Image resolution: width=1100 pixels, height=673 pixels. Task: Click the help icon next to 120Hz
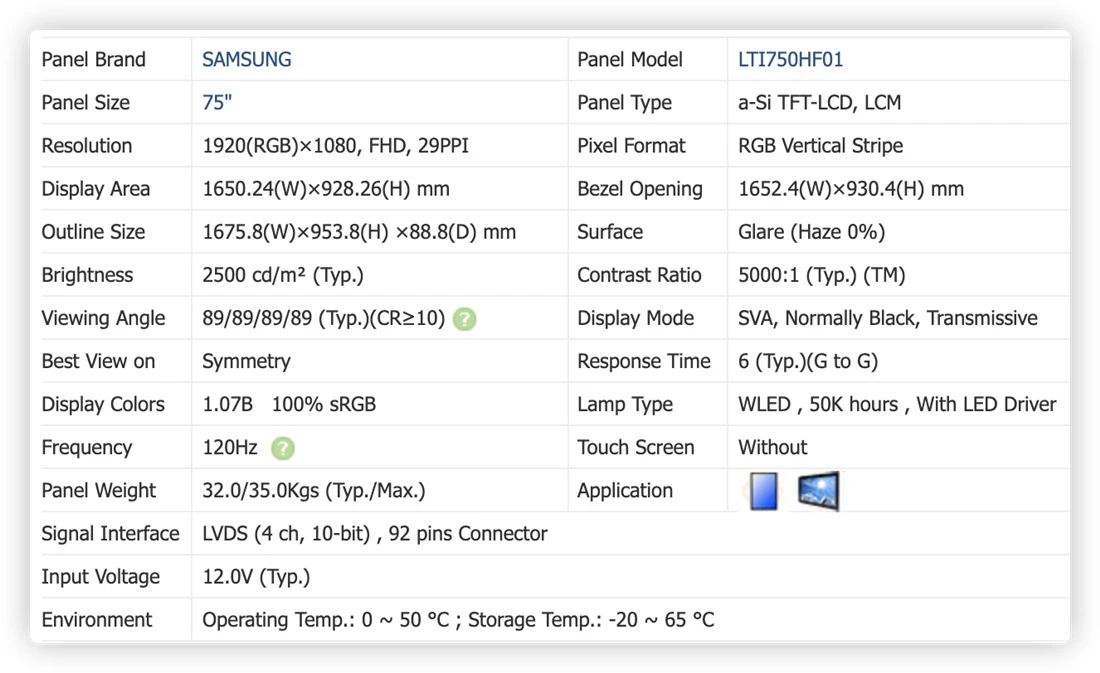(283, 448)
